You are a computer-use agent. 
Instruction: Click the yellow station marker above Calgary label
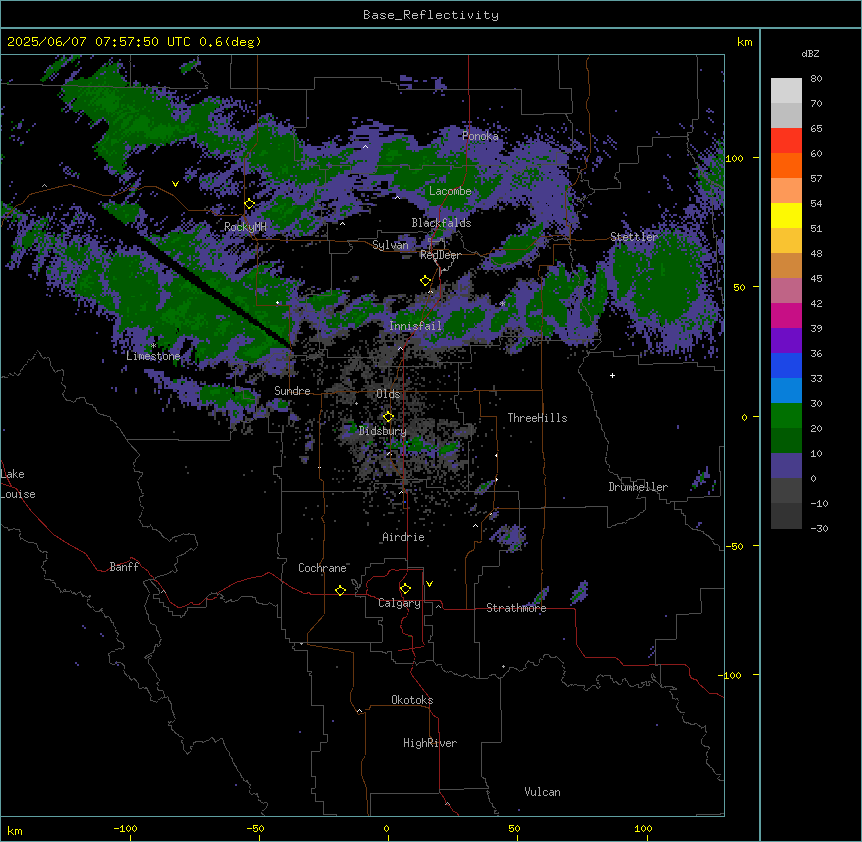click(405, 589)
